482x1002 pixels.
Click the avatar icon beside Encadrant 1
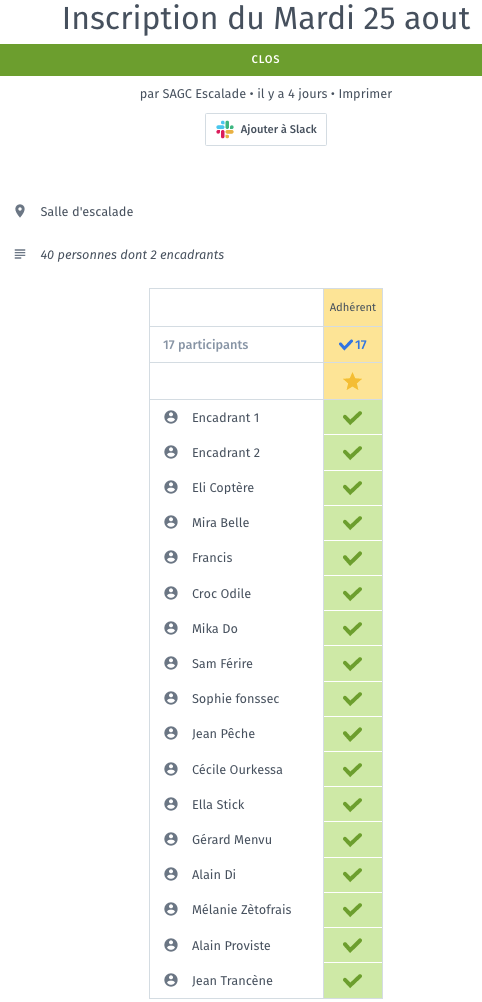(171, 417)
